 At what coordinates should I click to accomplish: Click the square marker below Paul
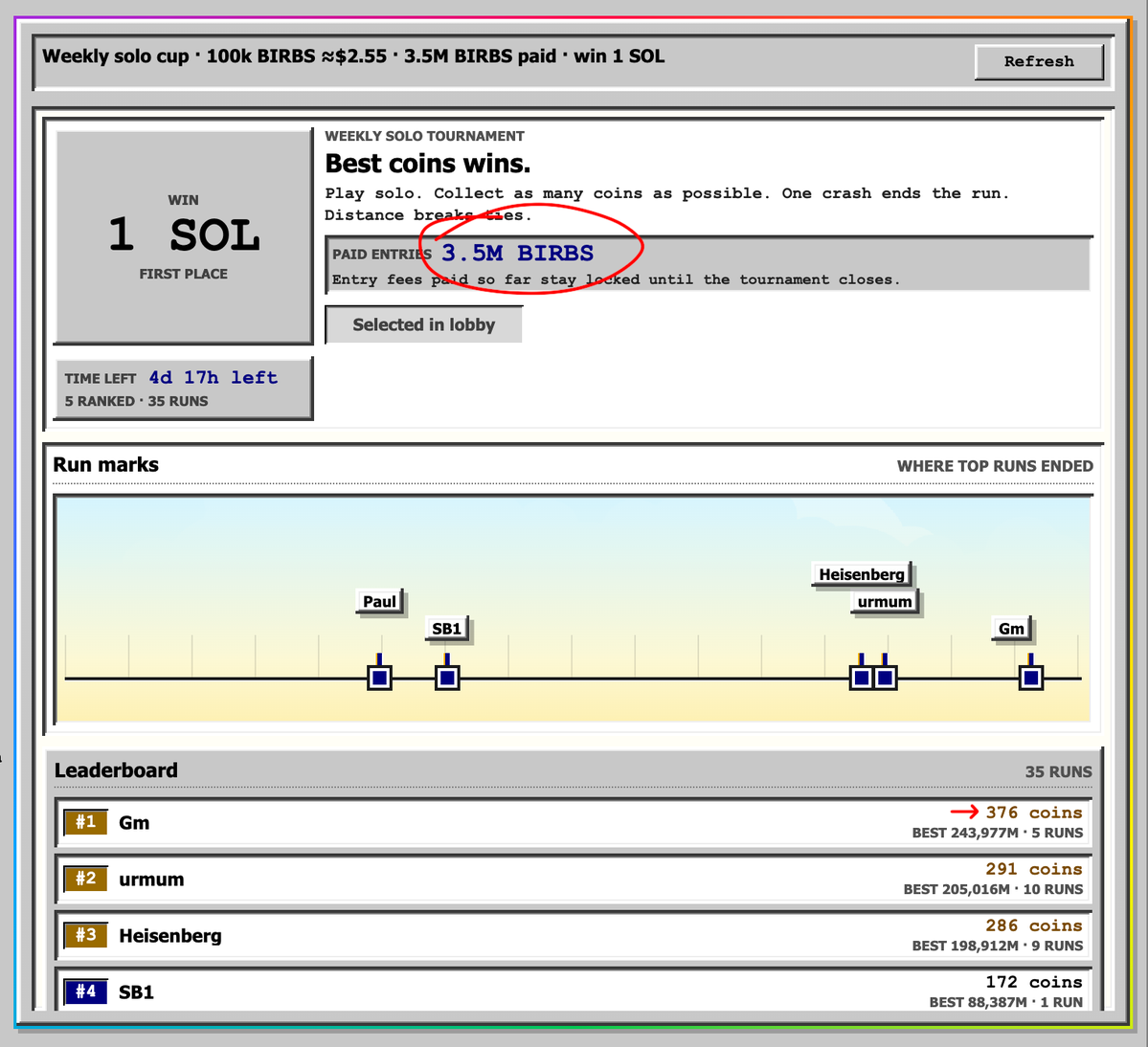(x=379, y=679)
